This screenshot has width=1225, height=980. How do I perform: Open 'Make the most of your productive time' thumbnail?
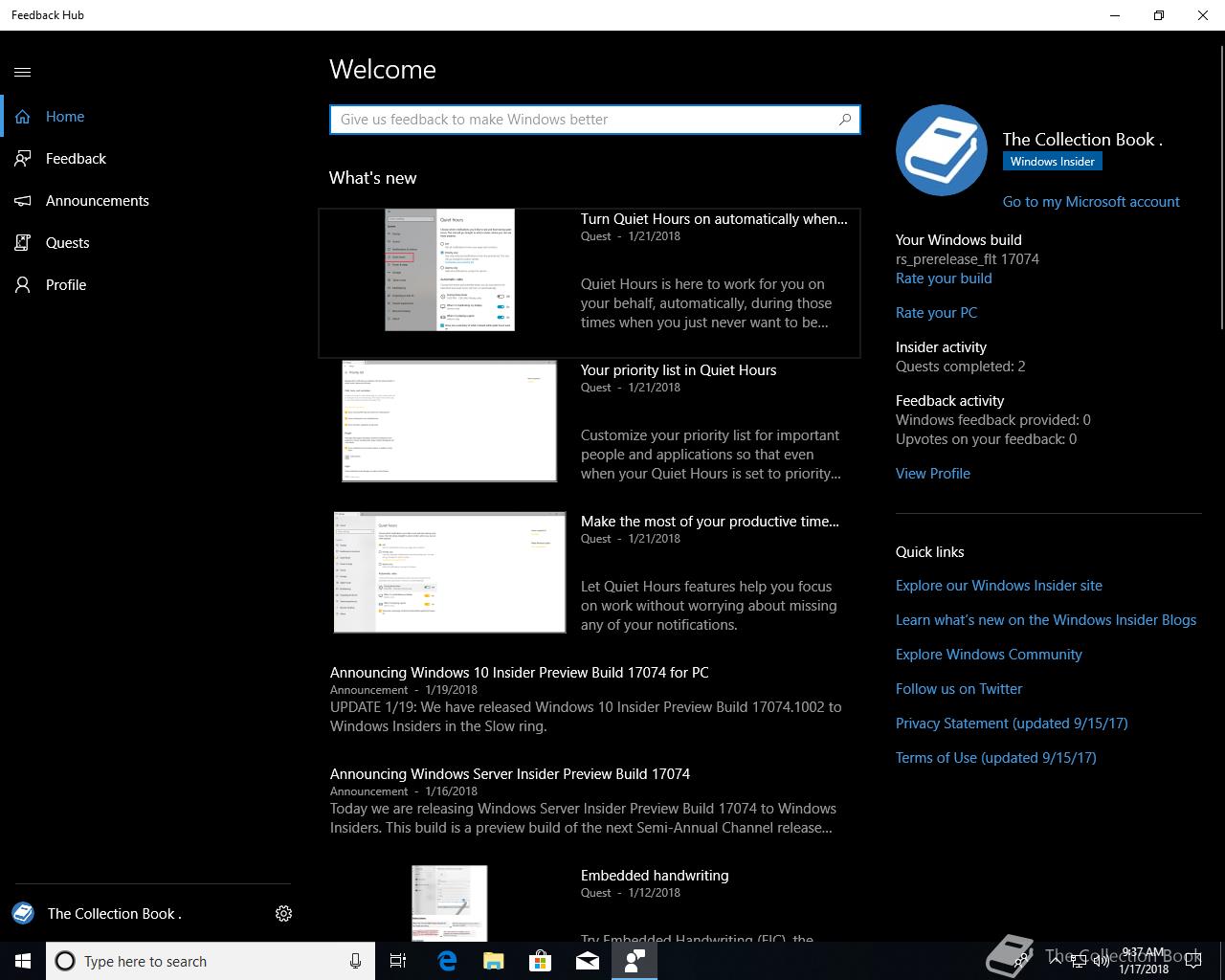(x=450, y=572)
